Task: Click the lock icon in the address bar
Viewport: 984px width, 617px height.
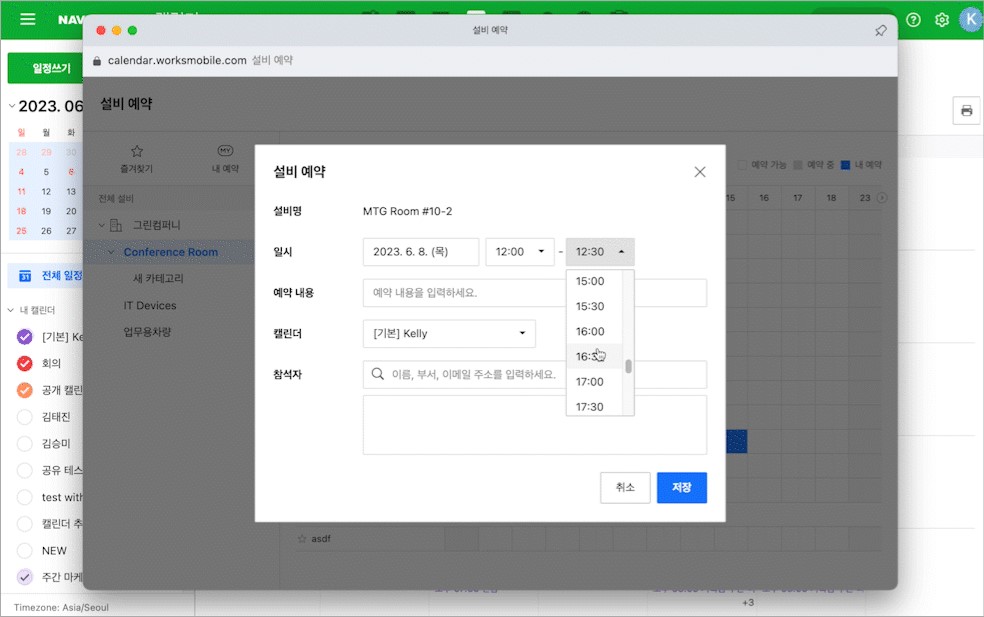Action: point(97,61)
